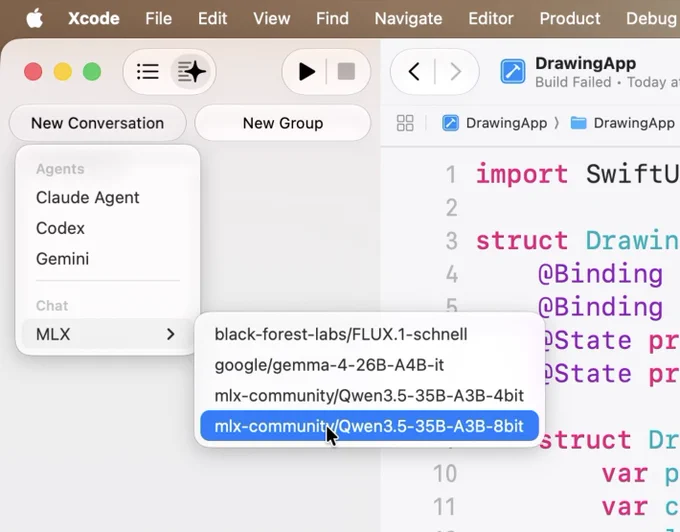
Task: Open the Apple menu
Action: [x=34, y=19]
